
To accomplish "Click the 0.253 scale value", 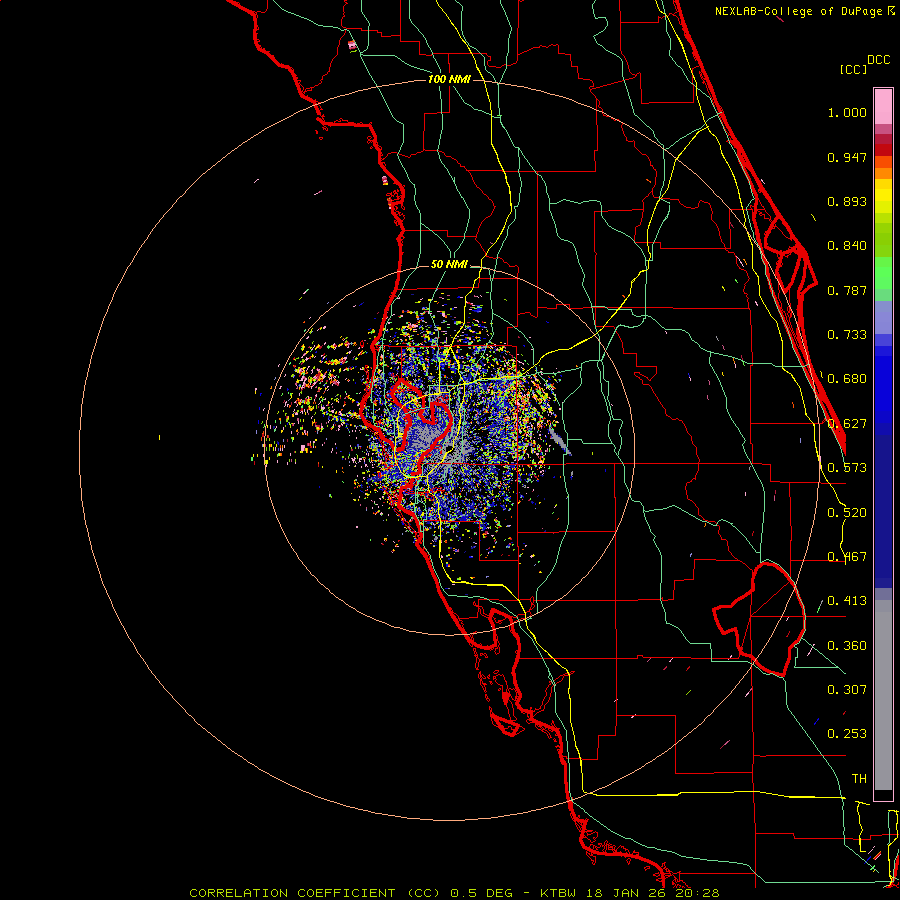I will tap(847, 734).
